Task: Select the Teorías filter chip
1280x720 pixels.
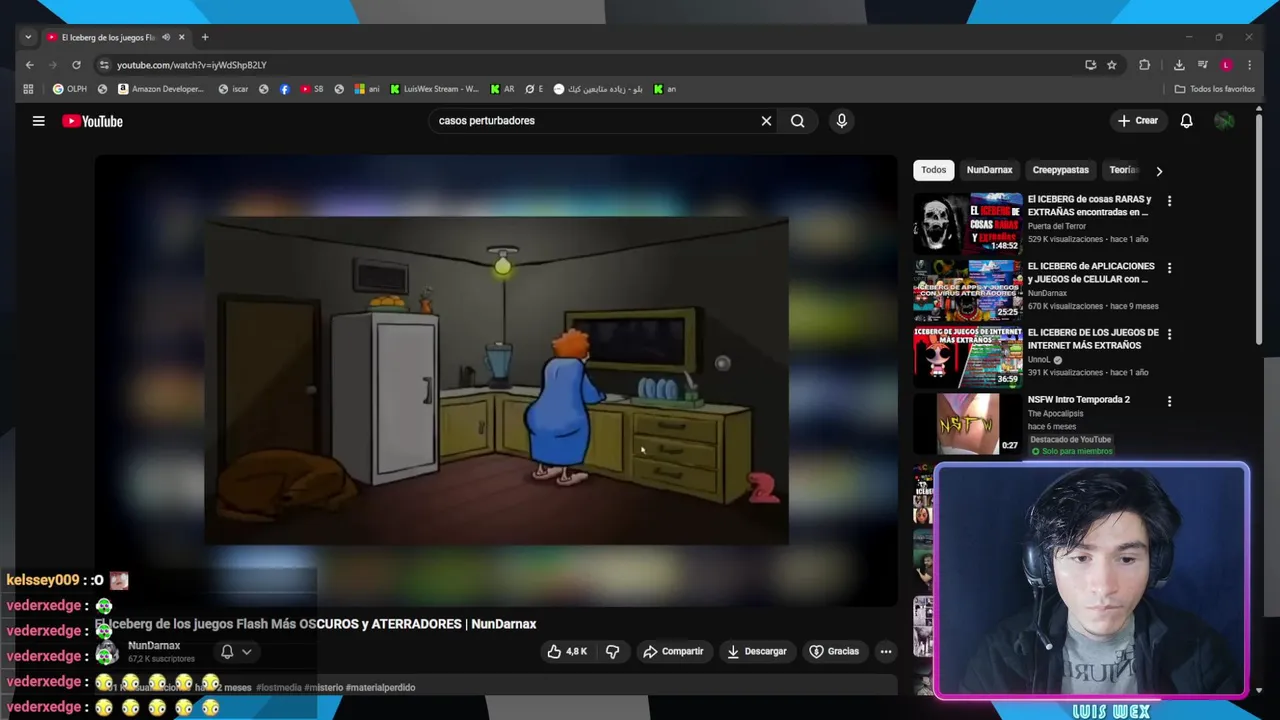Action: pyautogui.click(x=1122, y=170)
